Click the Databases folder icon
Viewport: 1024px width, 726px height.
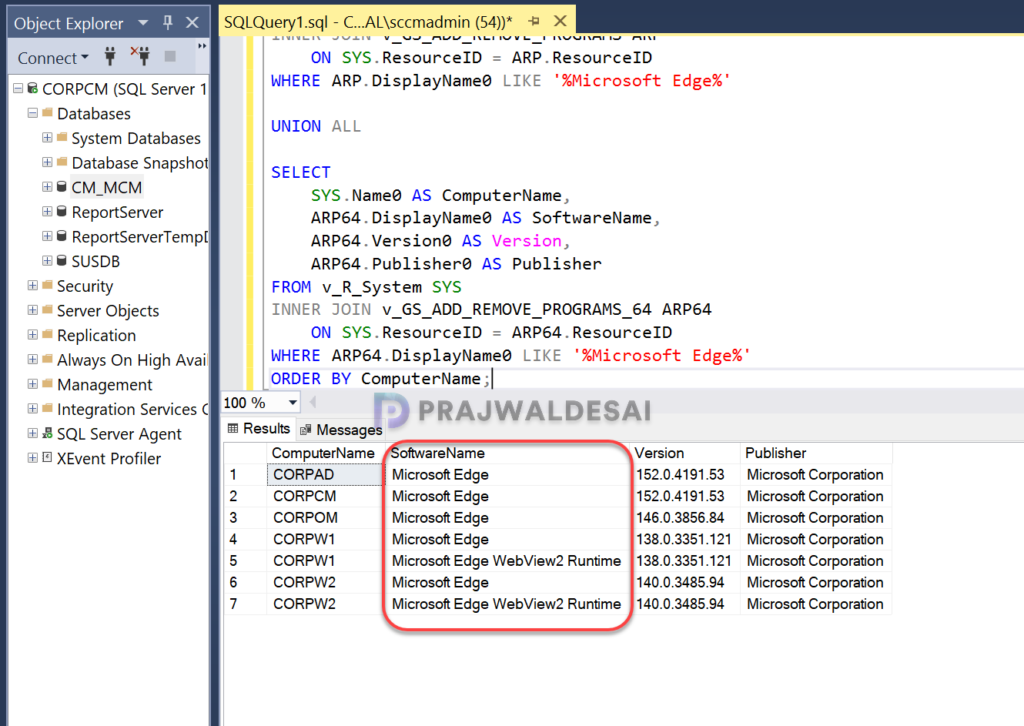pos(47,112)
